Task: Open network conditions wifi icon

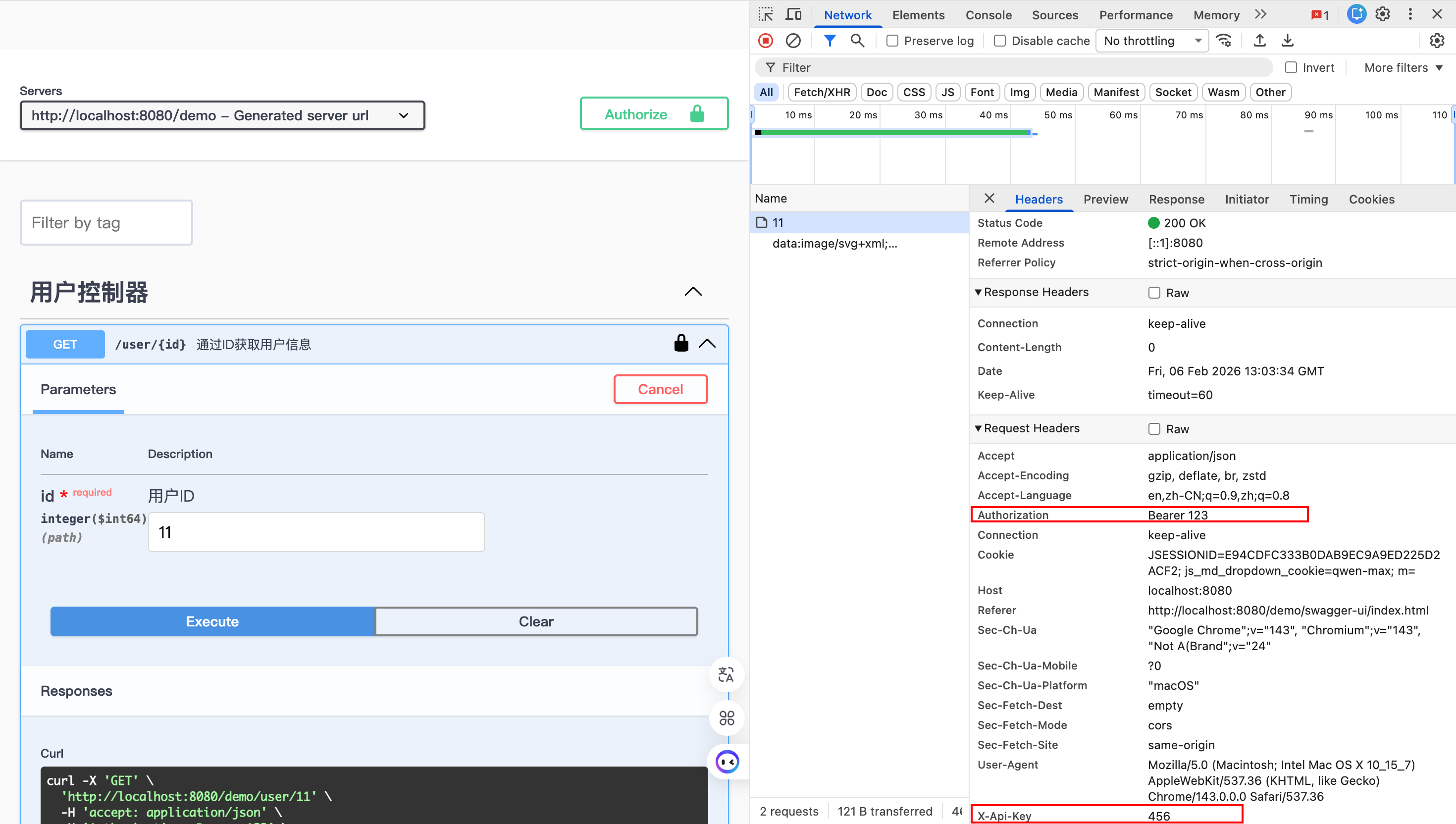Action: [1224, 41]
